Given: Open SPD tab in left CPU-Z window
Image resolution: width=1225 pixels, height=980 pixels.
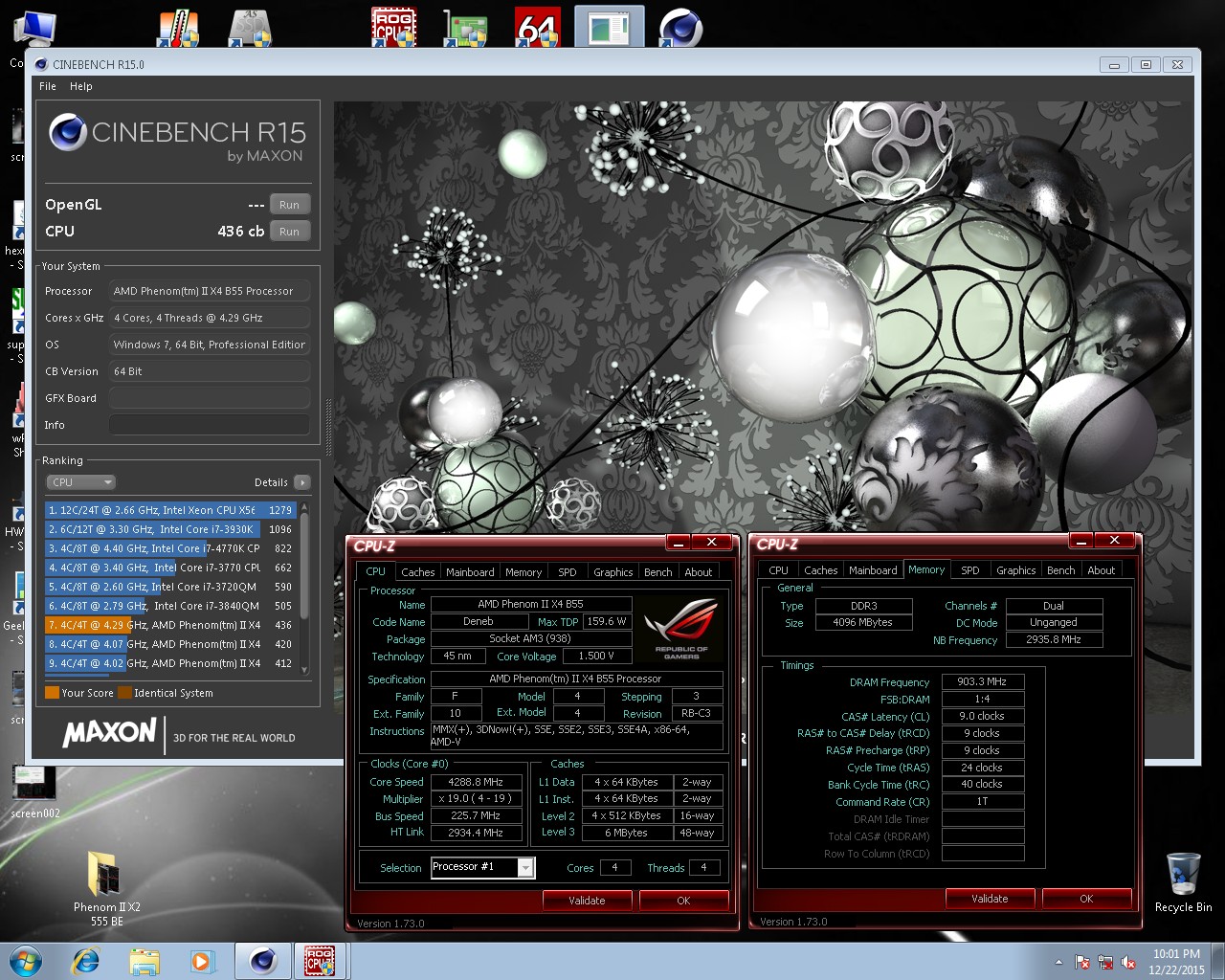Looking at the screenshot, I should pyautogui.click(x=568, y=572).
